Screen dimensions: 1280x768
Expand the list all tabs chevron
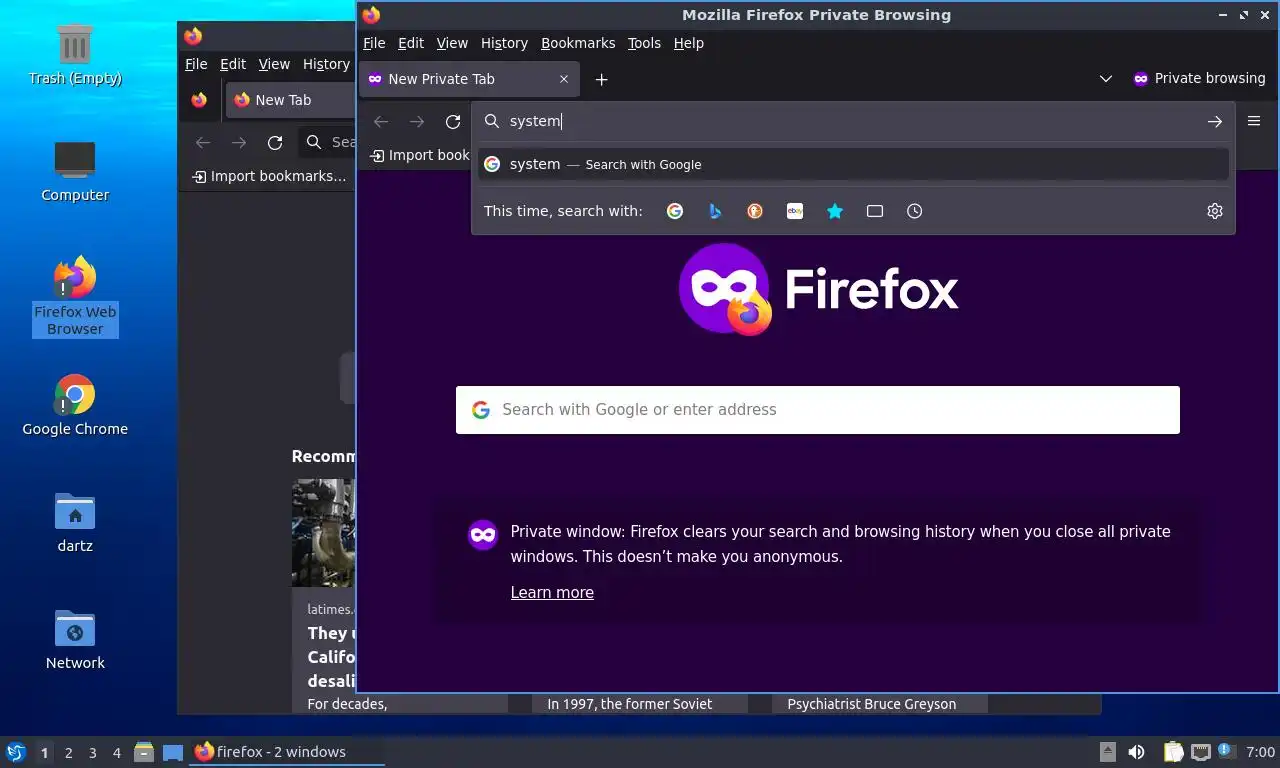[x=1106, y=79]
